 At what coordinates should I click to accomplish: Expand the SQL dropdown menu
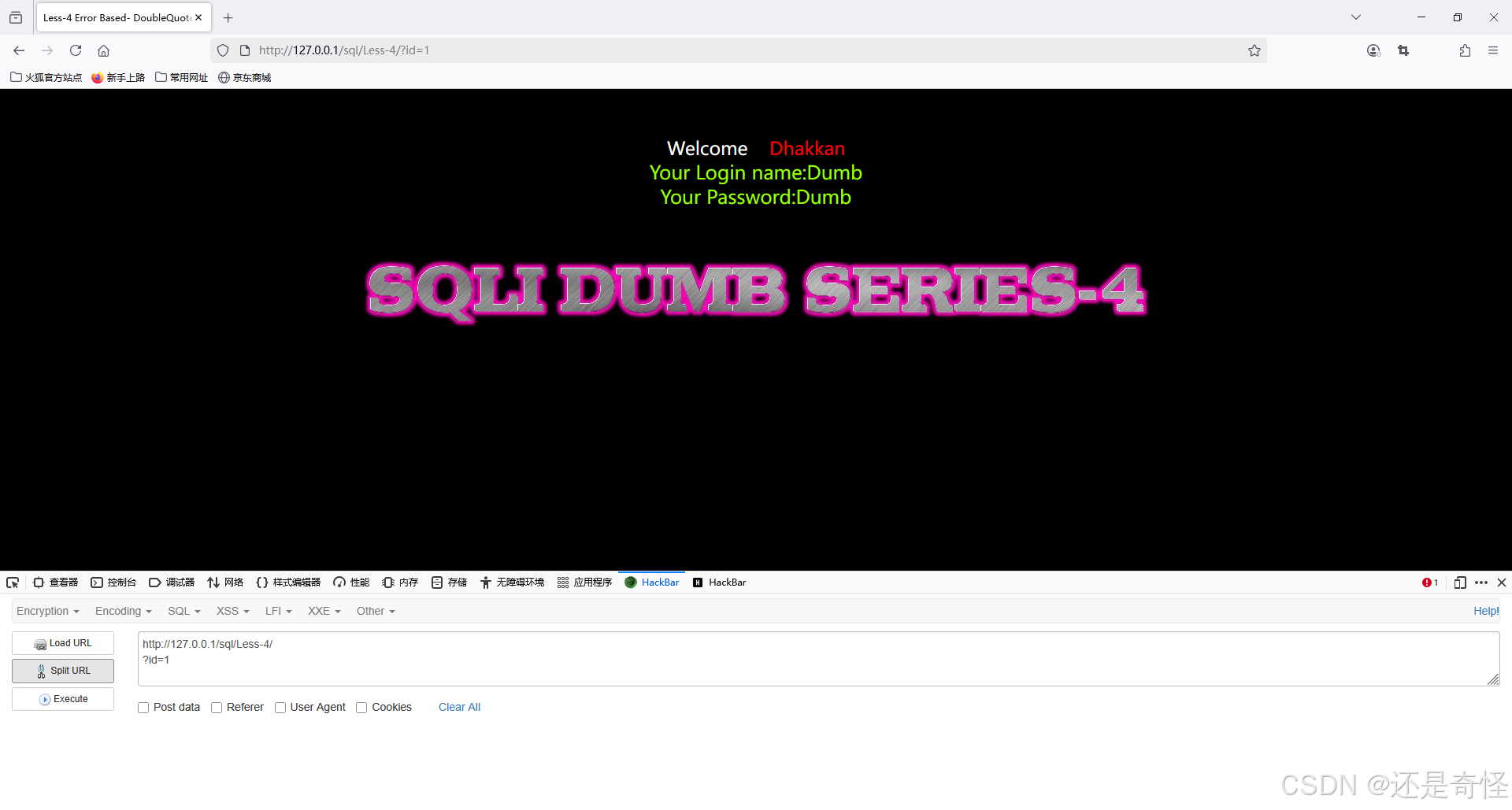184,611
